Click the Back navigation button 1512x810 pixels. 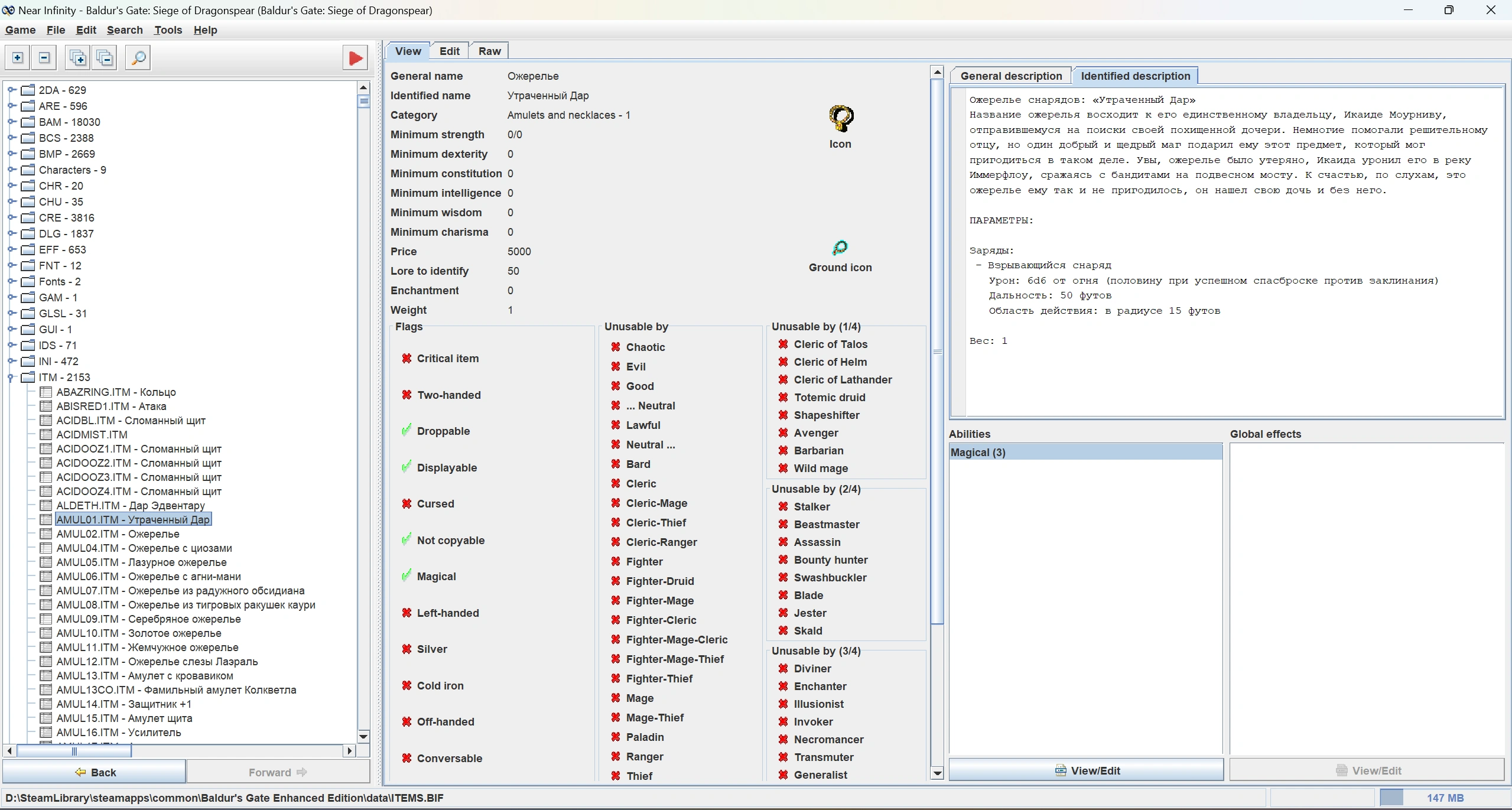(x=95, y=772)
